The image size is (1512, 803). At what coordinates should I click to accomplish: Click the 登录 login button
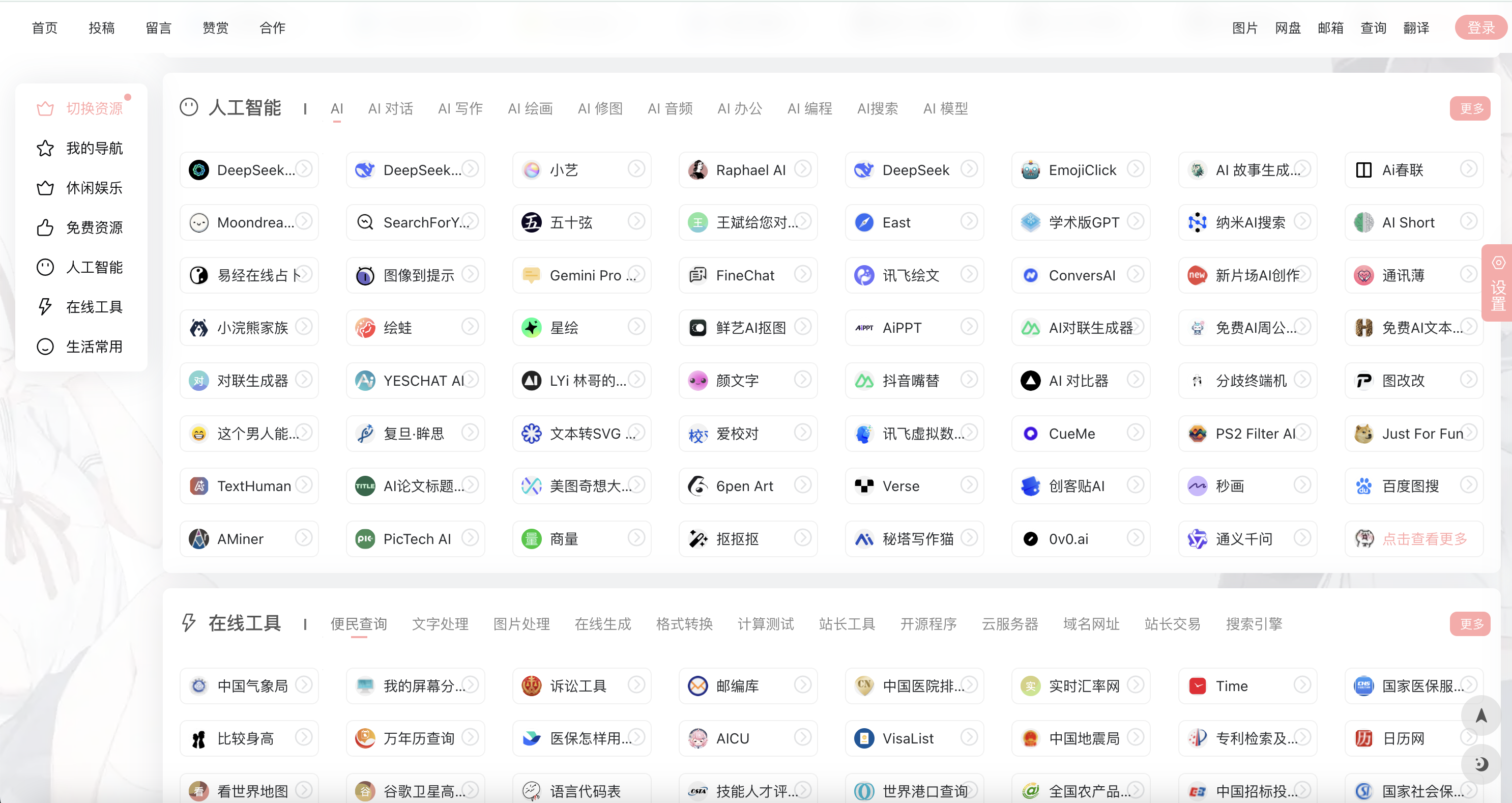pos(1480,27)
